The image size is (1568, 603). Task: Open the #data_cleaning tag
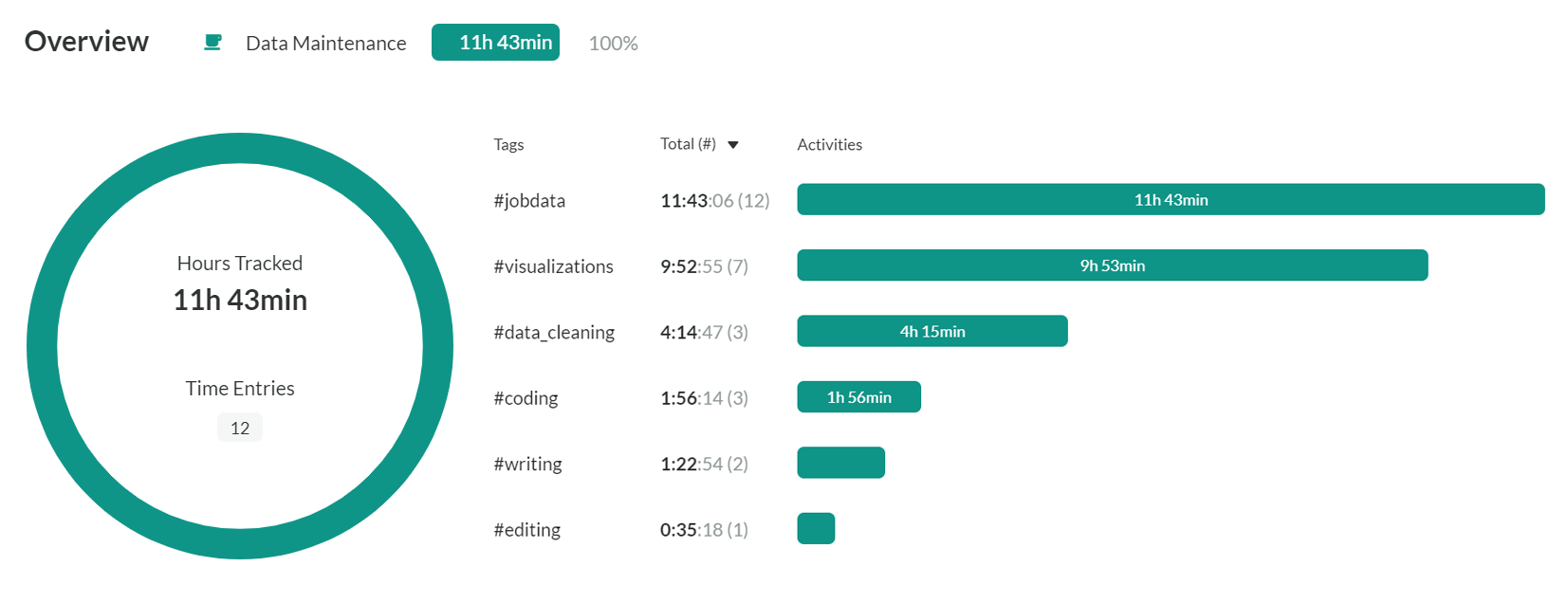pyautogui.click(x=554, y=333)
